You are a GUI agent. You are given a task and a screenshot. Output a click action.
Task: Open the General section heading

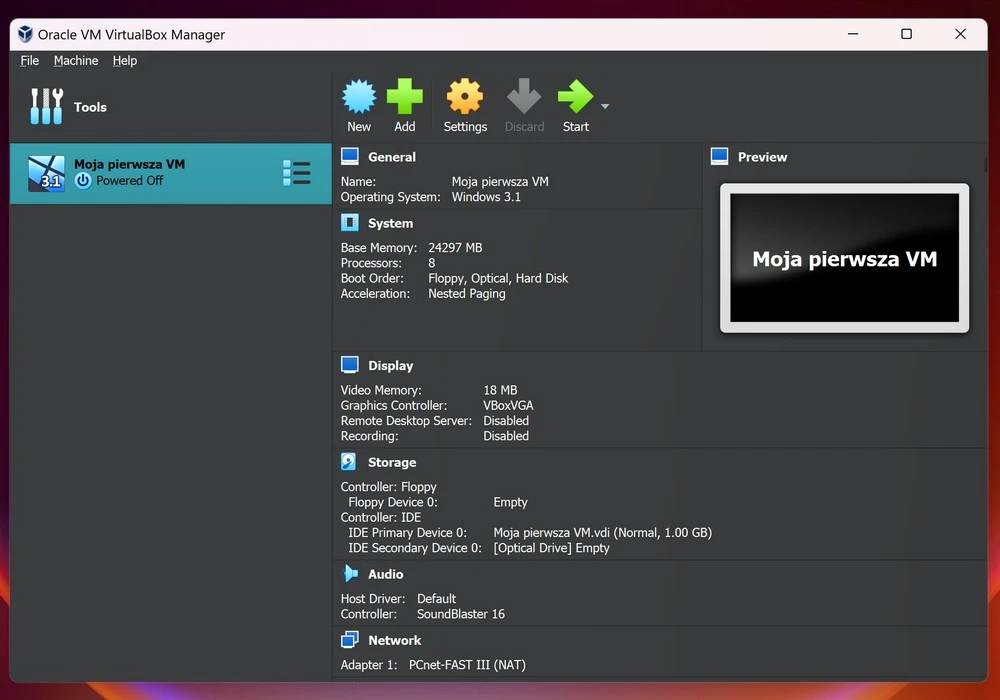tap(392, 157)
